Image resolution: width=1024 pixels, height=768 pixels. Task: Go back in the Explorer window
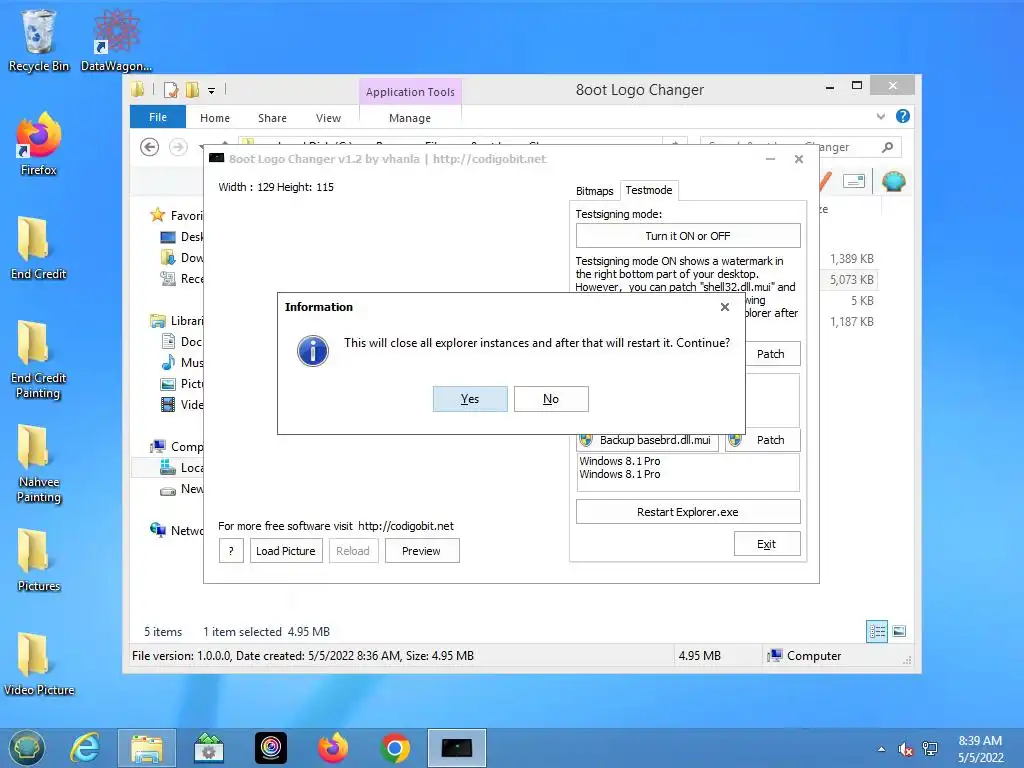[150, 148]
